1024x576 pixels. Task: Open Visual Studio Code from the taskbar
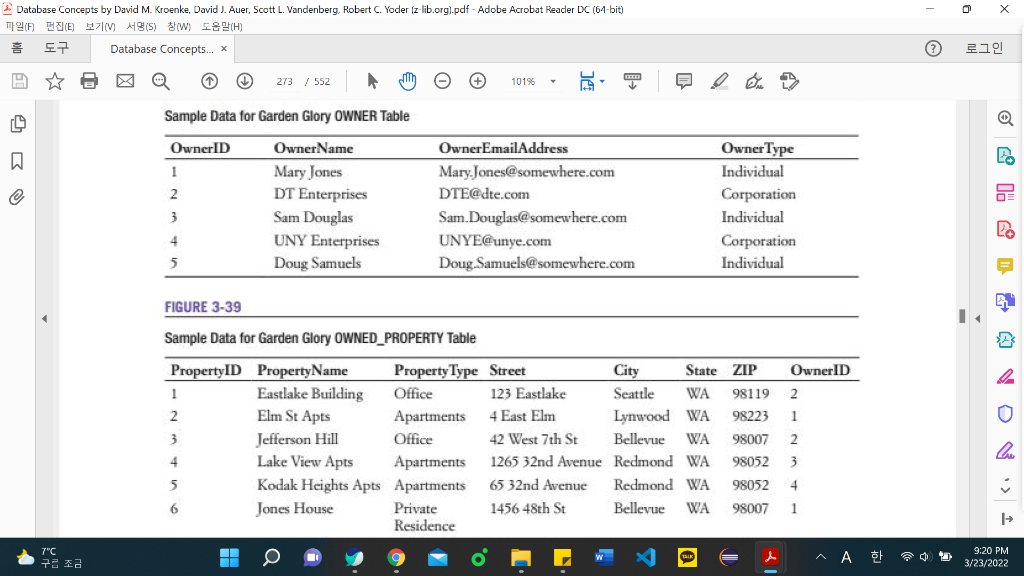pyautogui.click(x=646, y=558)
